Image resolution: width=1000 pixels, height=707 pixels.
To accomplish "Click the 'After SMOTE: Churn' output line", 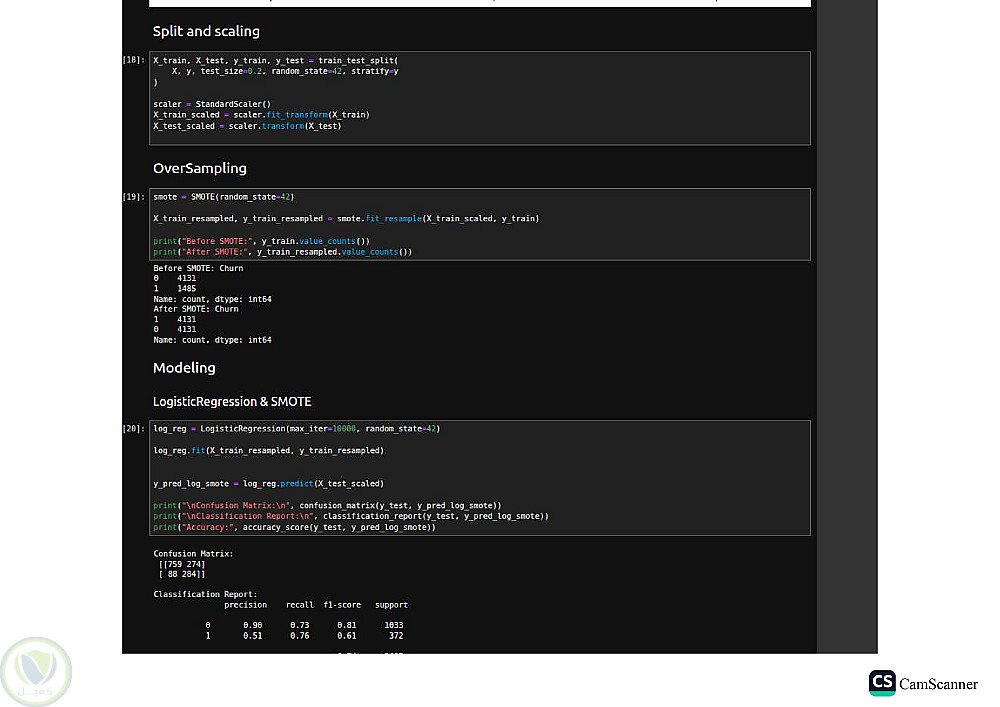I will 196,309.
